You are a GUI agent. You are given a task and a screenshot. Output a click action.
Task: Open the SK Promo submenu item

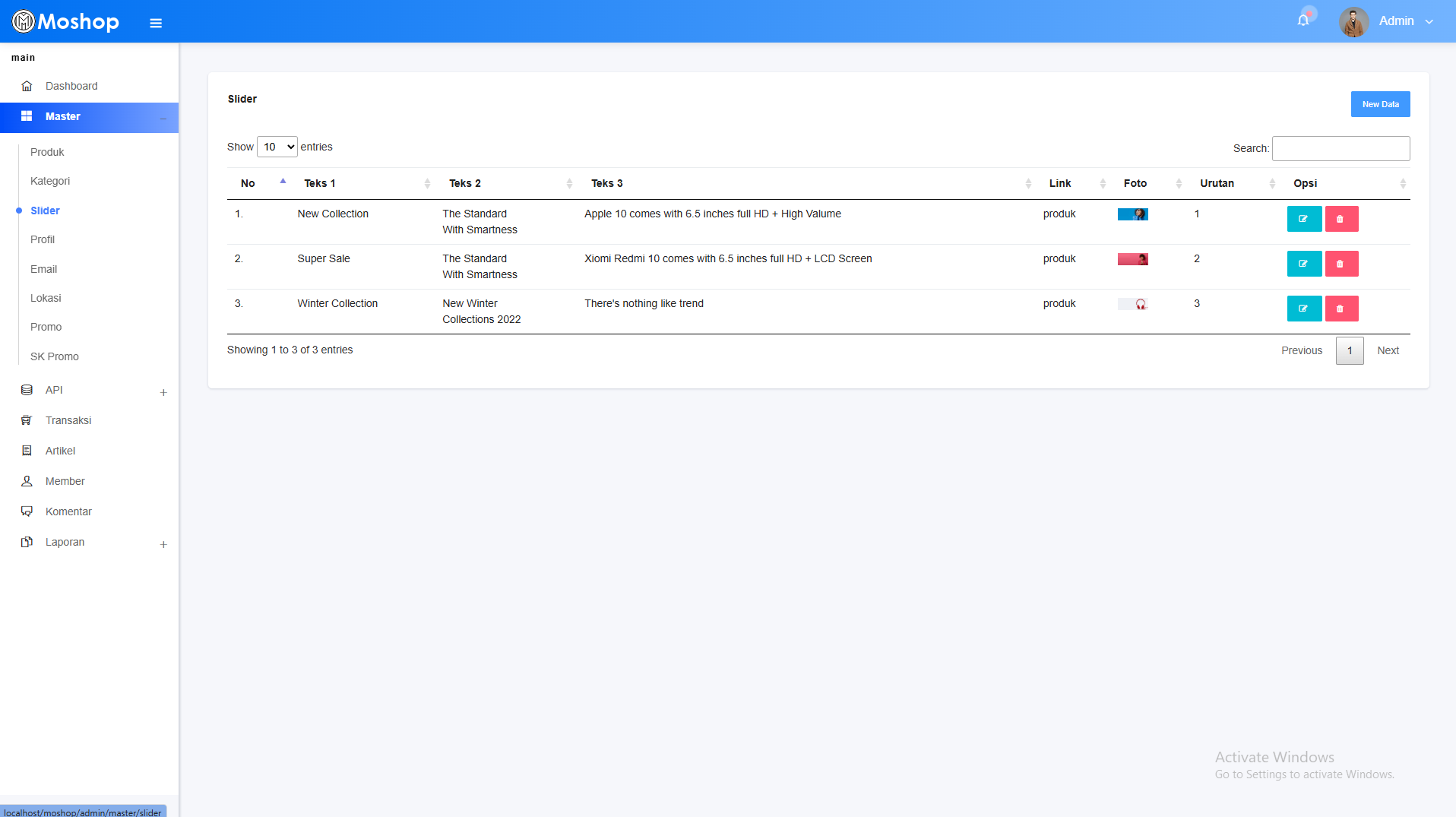[55, 356]
